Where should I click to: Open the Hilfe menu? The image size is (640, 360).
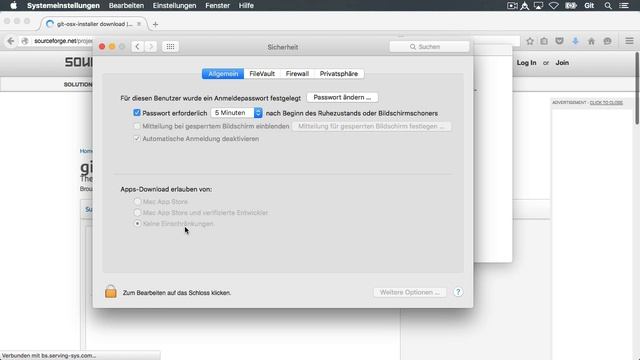point(246,6)
